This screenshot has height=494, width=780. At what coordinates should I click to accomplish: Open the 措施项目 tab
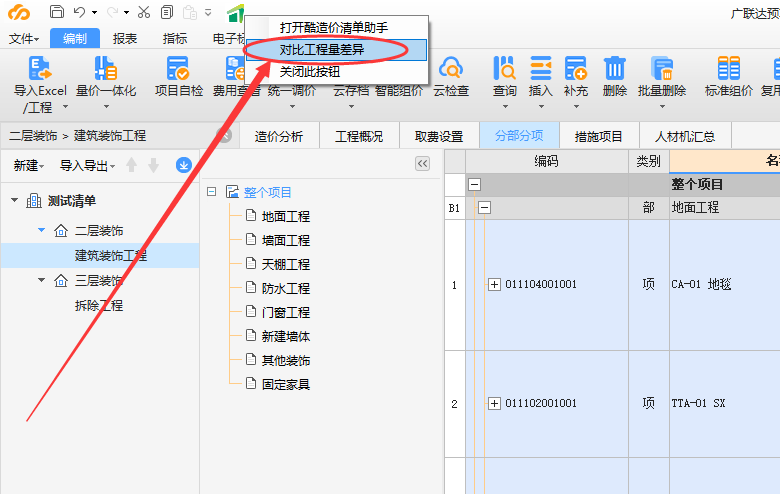tap(598, 136)
